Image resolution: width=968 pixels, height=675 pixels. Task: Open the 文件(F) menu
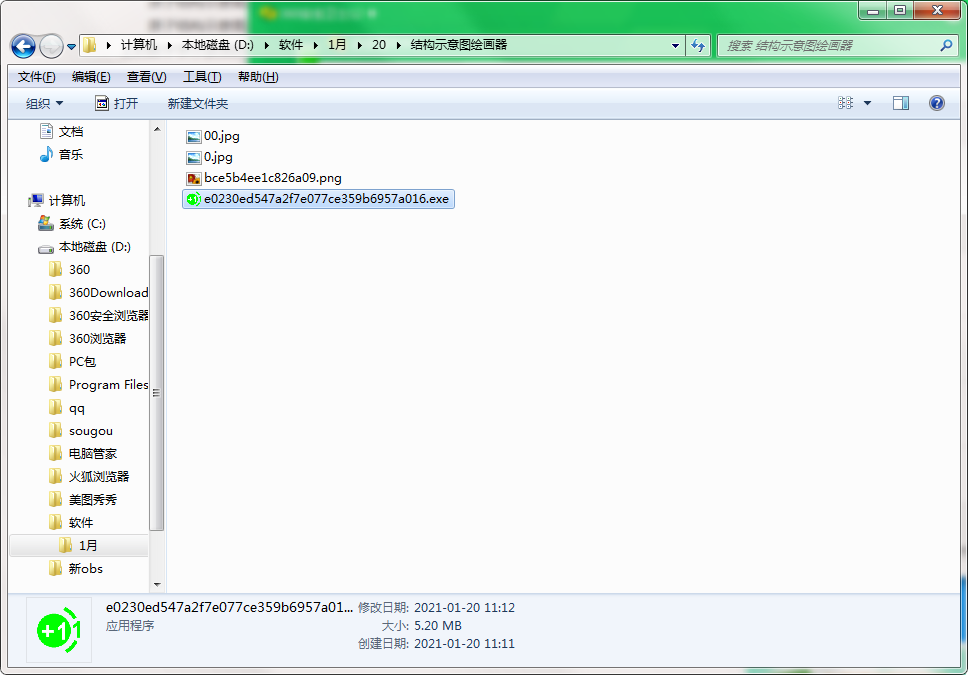pos(37,77)
